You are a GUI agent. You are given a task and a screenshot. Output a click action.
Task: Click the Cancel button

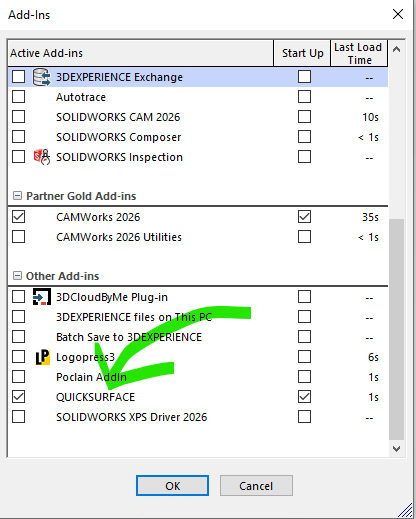pos(256,486)
